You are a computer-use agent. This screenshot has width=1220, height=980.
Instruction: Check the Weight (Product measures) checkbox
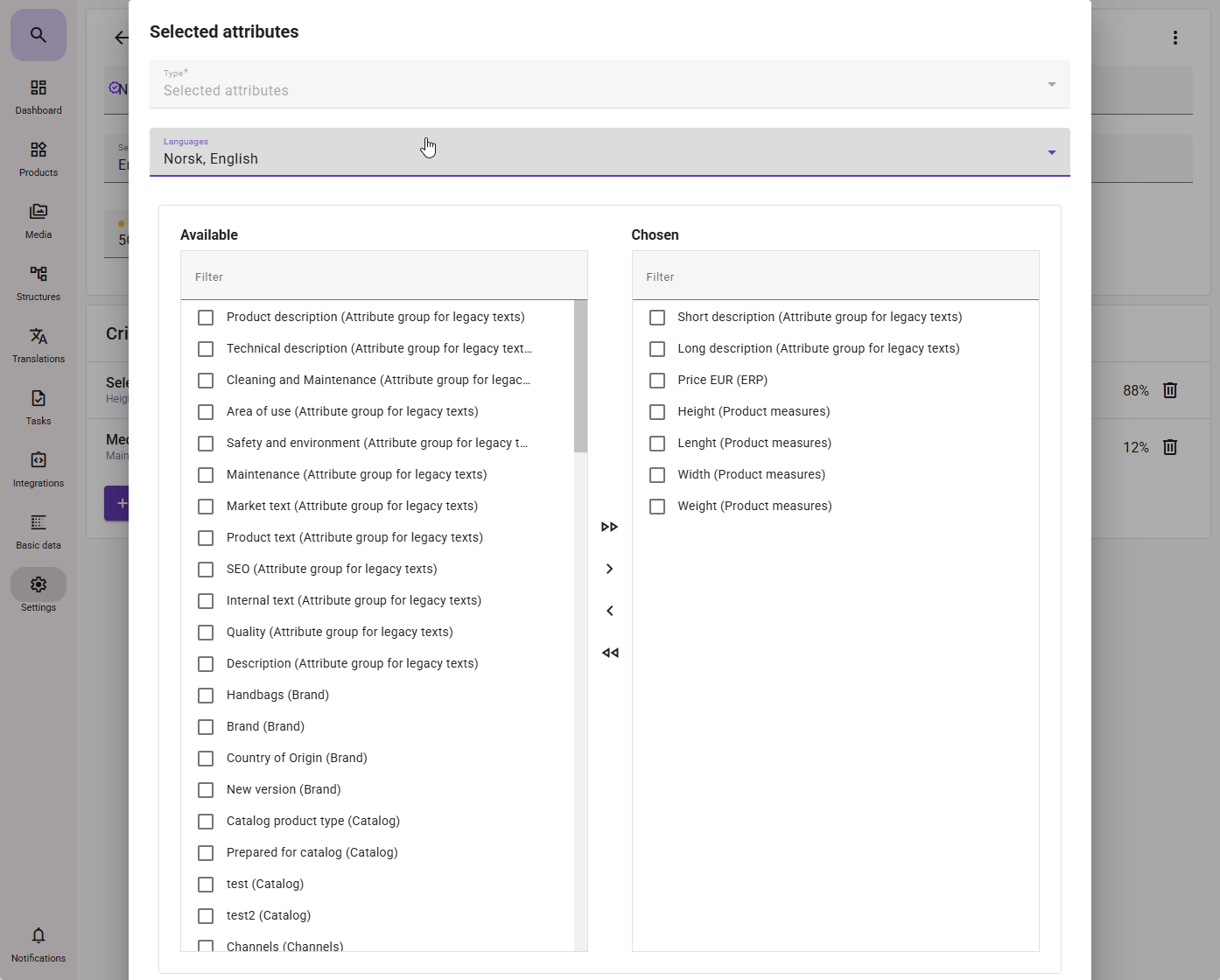tap(657, 507)
